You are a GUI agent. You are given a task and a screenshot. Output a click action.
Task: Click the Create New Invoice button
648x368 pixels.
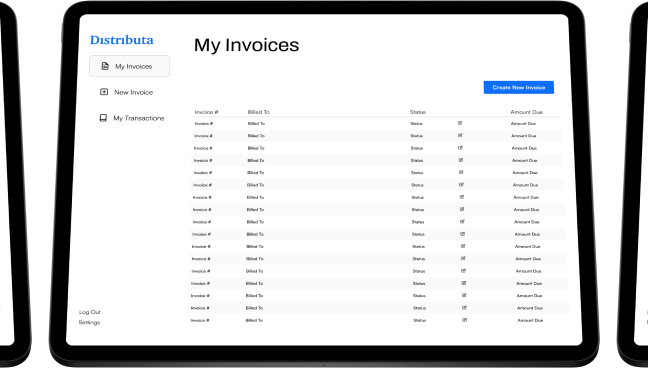coord(519,87)
